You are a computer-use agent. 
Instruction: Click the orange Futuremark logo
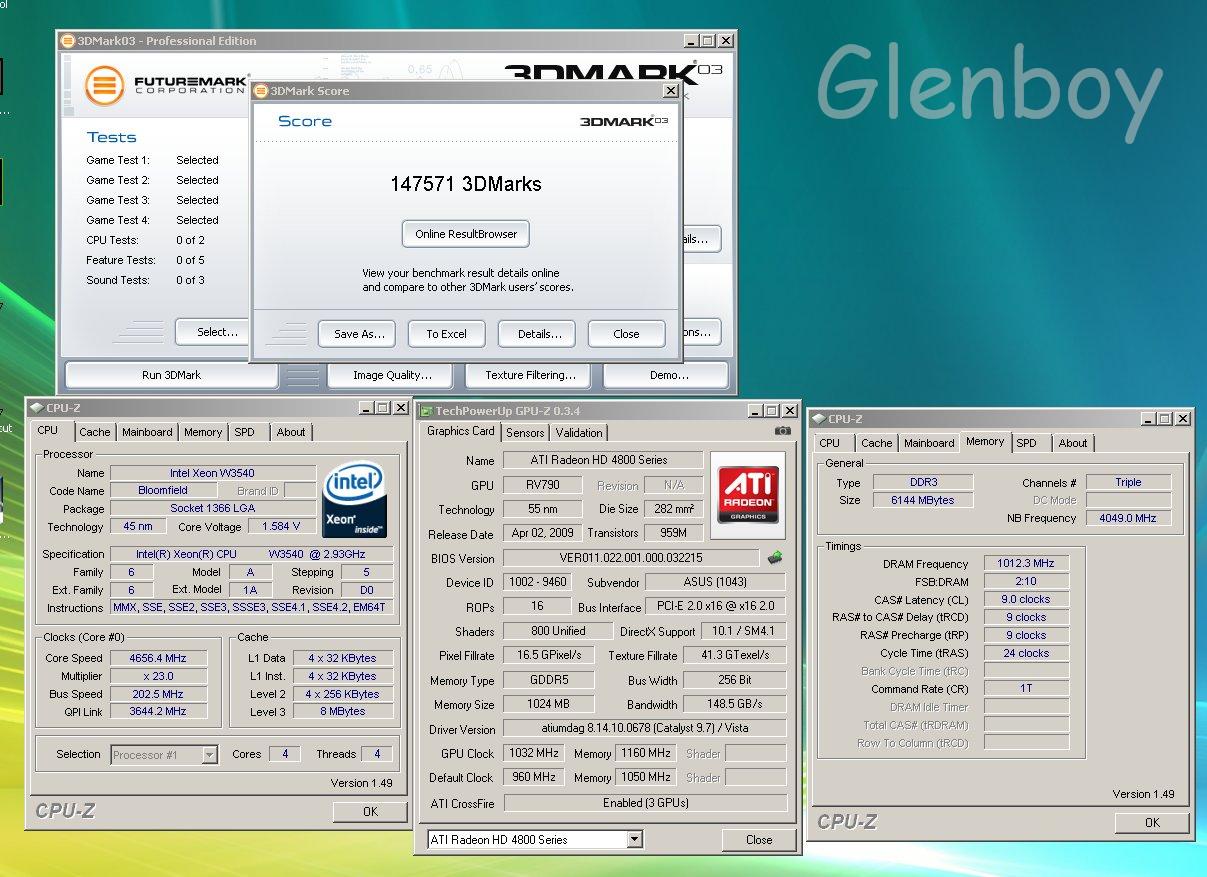[104, 85]
